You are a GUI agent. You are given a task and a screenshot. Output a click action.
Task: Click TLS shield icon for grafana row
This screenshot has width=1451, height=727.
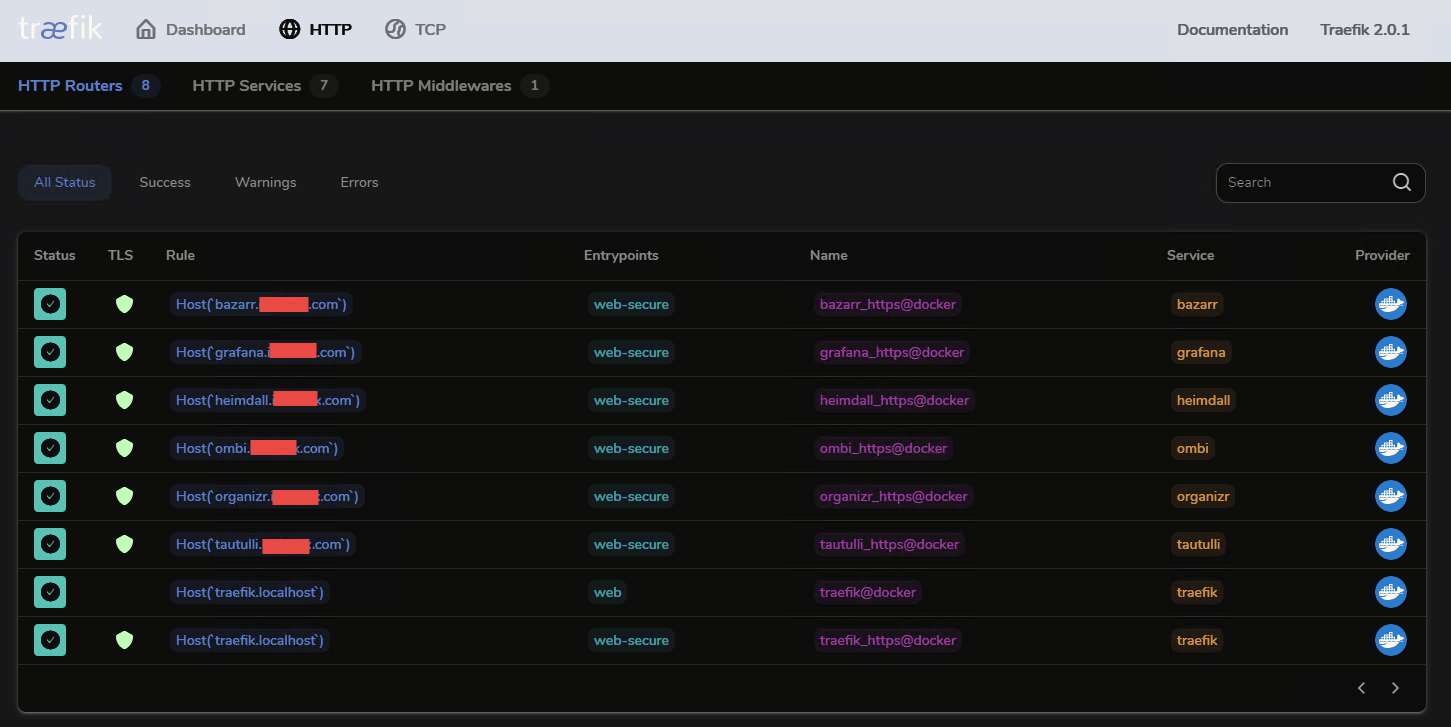[x=124, y=352]
